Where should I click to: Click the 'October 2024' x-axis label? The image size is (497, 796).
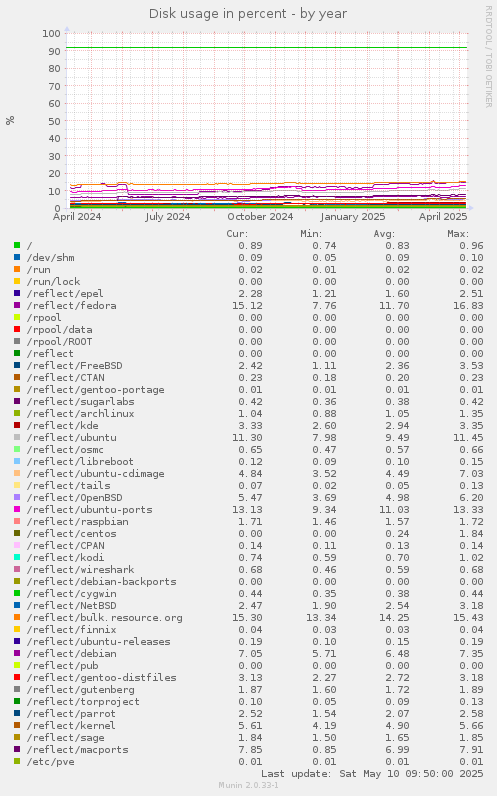point(260,217)
